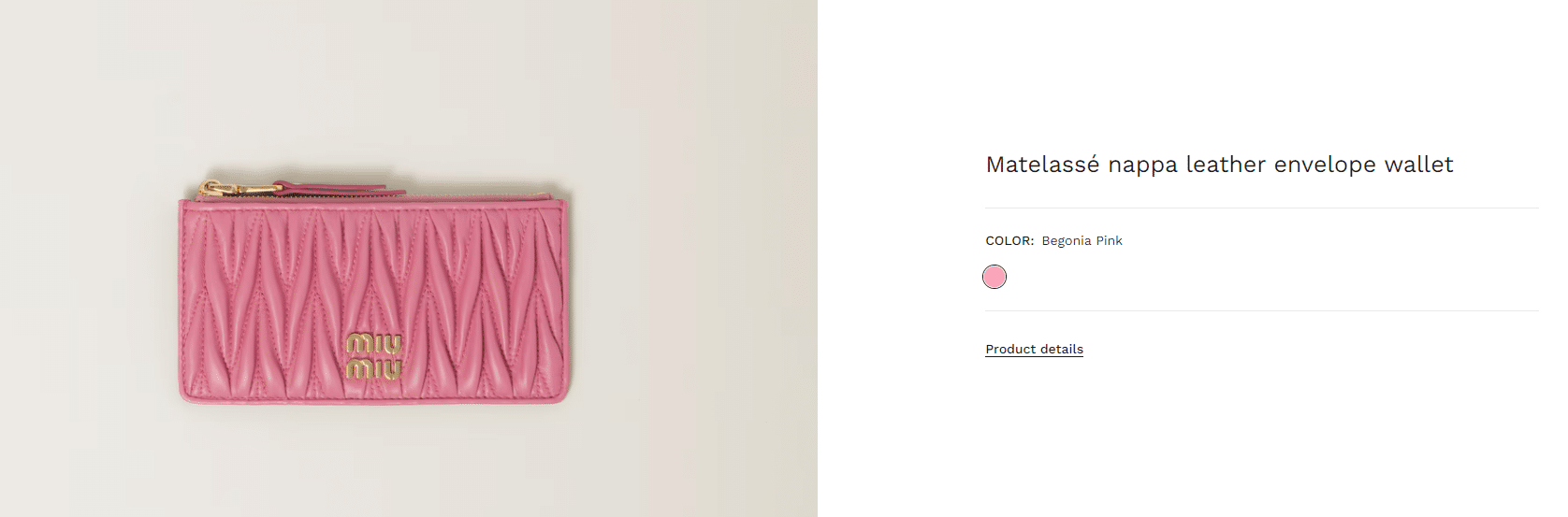
Task: Click the gold Miu Miu logo on wallet
Action: [374, 356]
